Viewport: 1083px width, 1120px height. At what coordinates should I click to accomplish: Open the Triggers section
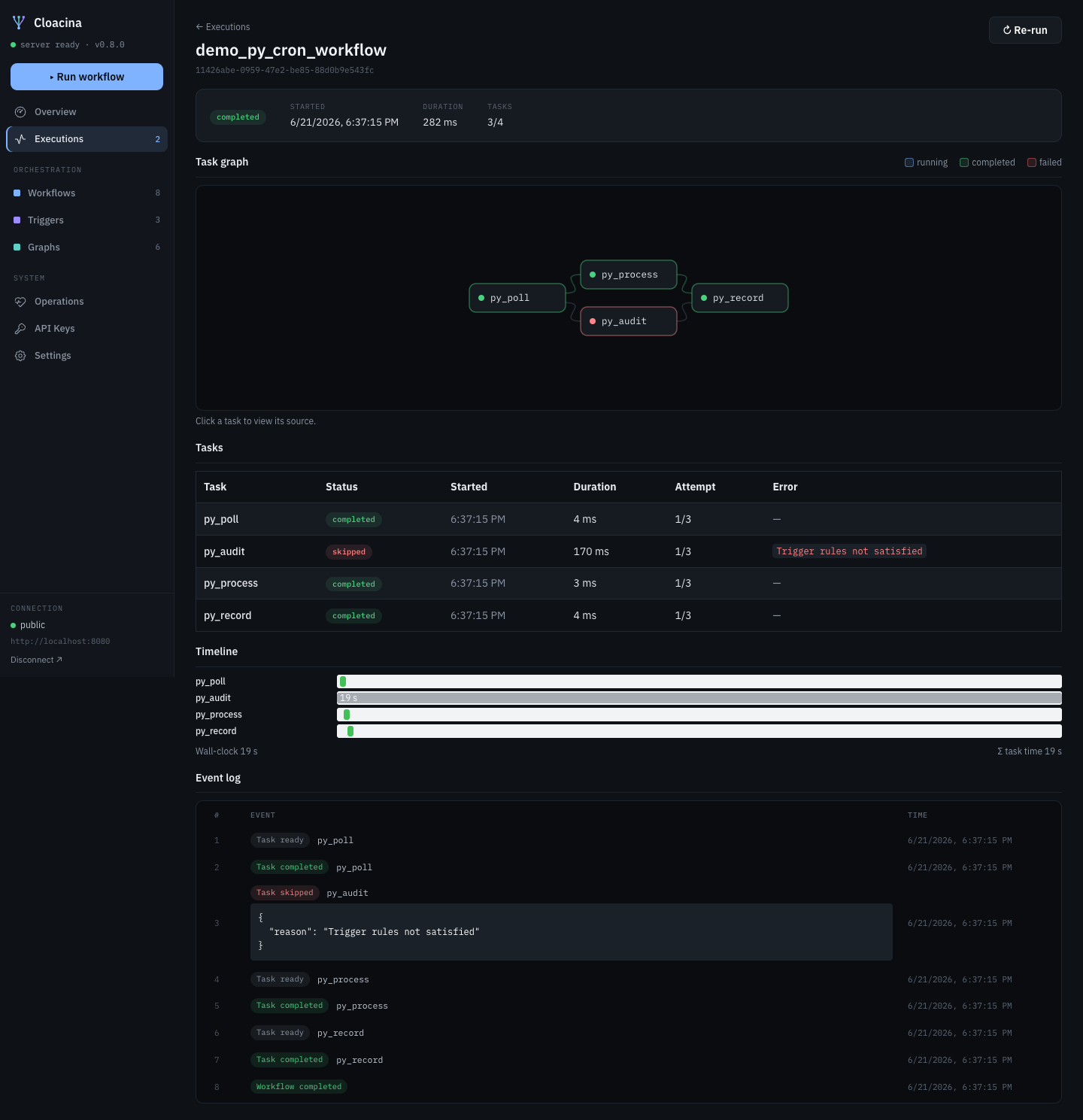point(86,220)
